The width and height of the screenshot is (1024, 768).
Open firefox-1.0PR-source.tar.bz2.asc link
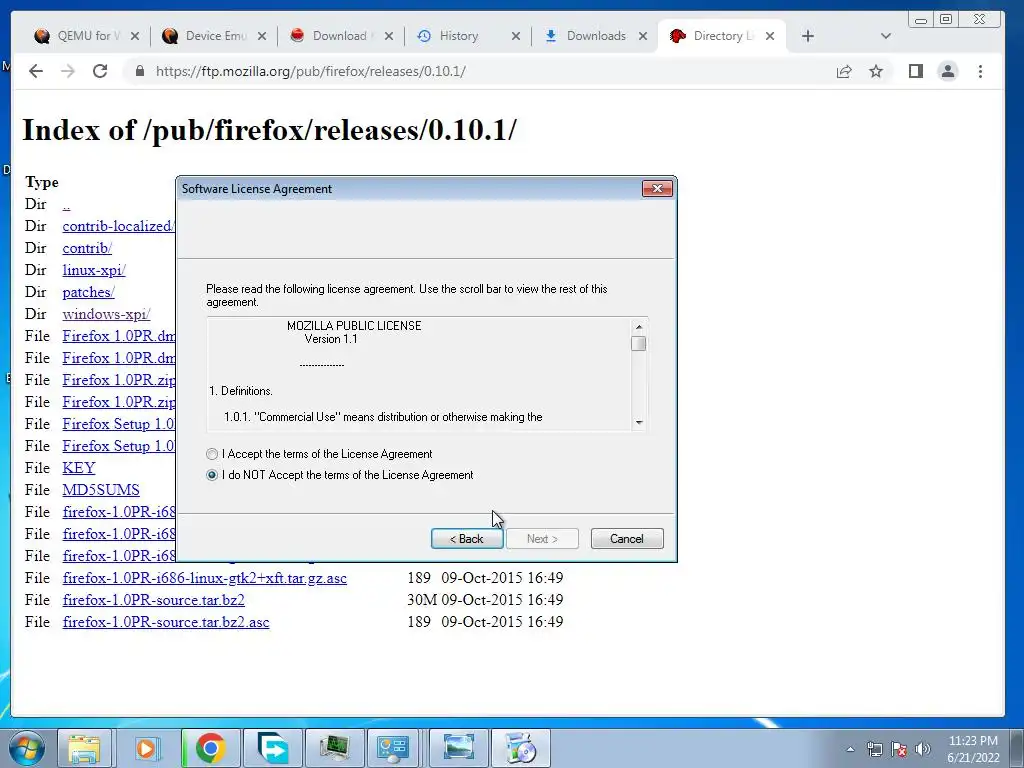tap(166, 622)
